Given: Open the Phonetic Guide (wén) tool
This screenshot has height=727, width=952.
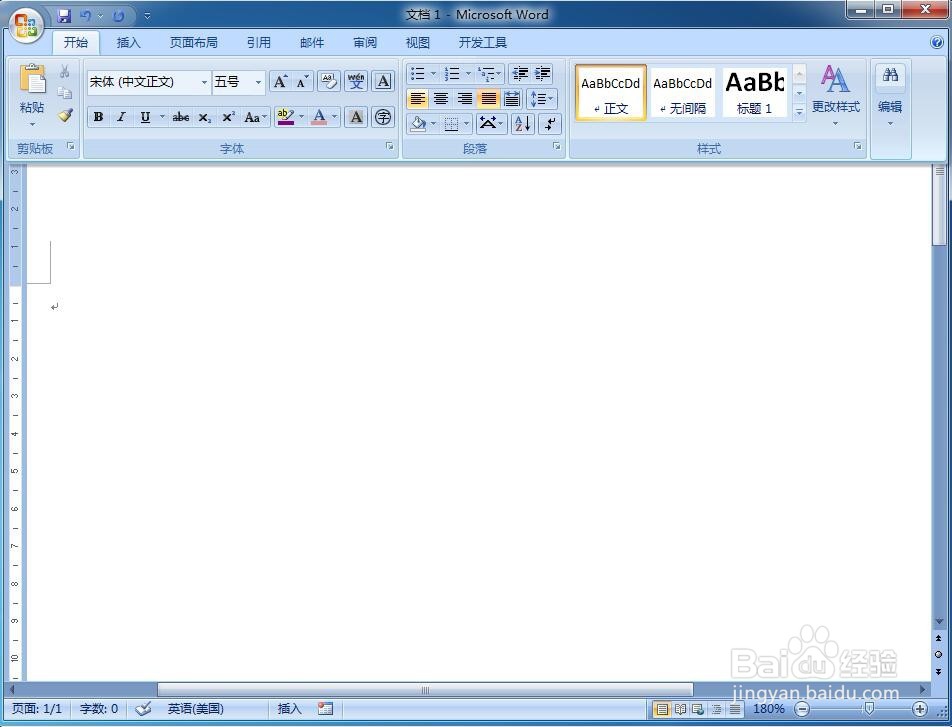Looking at the screenshot, I should click(x=356, y=81).
